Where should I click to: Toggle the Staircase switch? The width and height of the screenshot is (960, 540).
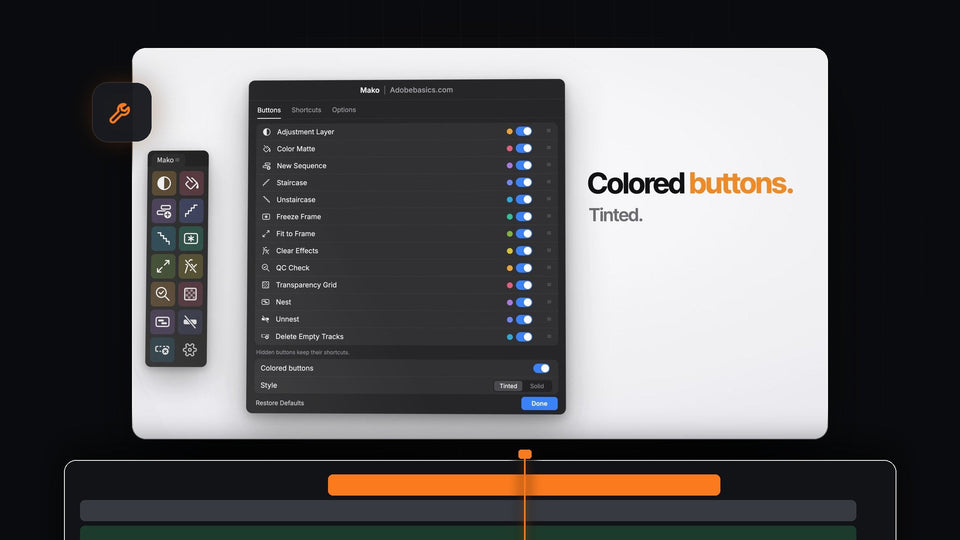click(523, 182)
